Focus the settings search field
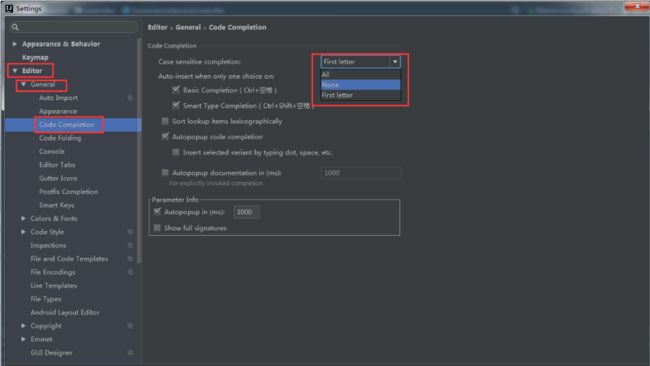This screenshot has height=366, width=650. click(74, 27)
